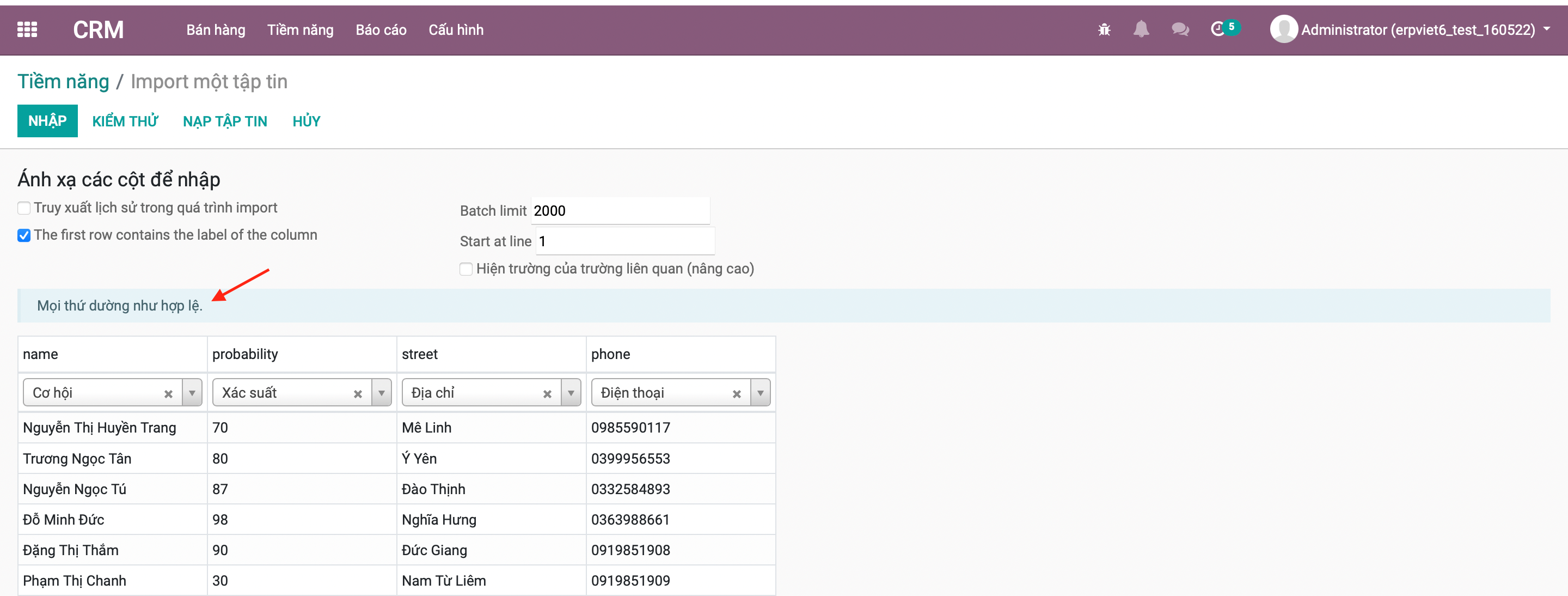Expand the Điện thoại dropdown arrow
This screenshot has width=1568, height=596.
pyautogui.click(x=760, y=393)
